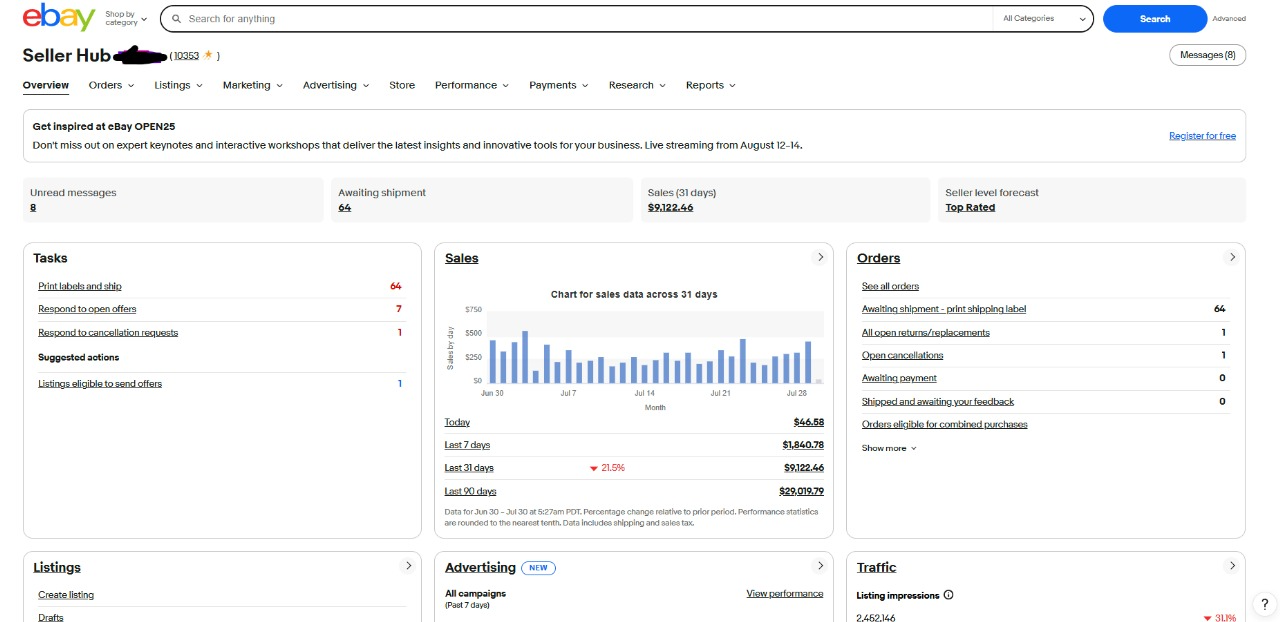Click the eBay logo
This screenshot has width=1280, height=622.
(x=59, y=17)
